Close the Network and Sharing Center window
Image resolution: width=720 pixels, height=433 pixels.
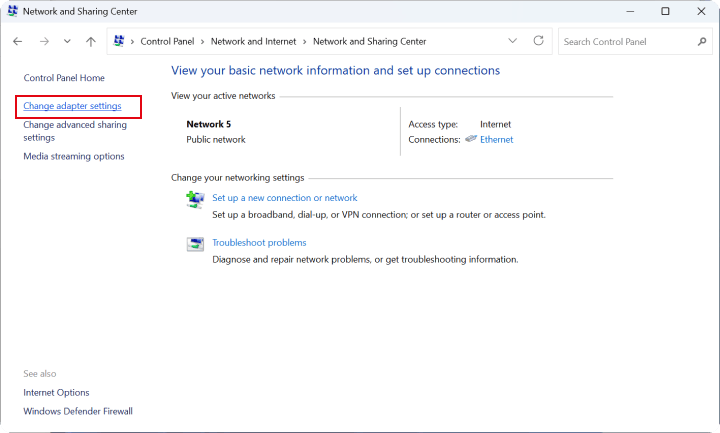[x=701, y=11]
